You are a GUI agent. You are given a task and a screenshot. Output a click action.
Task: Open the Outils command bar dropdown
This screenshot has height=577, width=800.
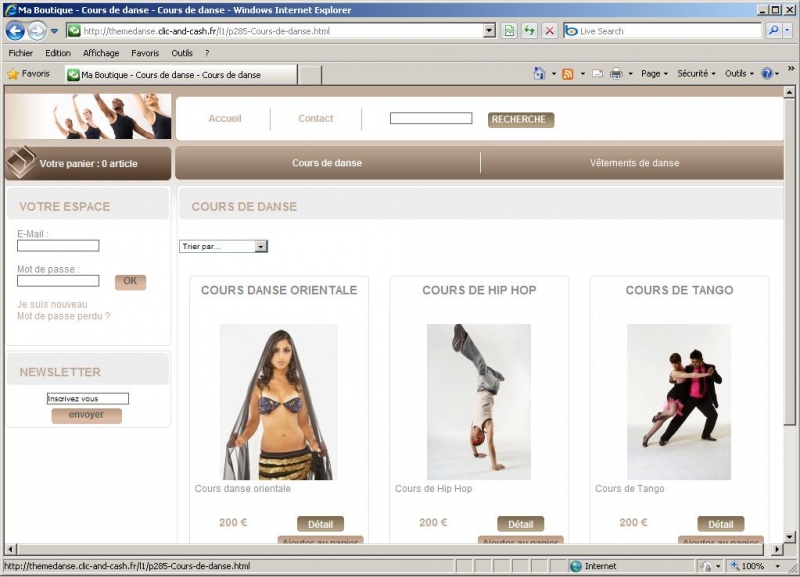739,73
